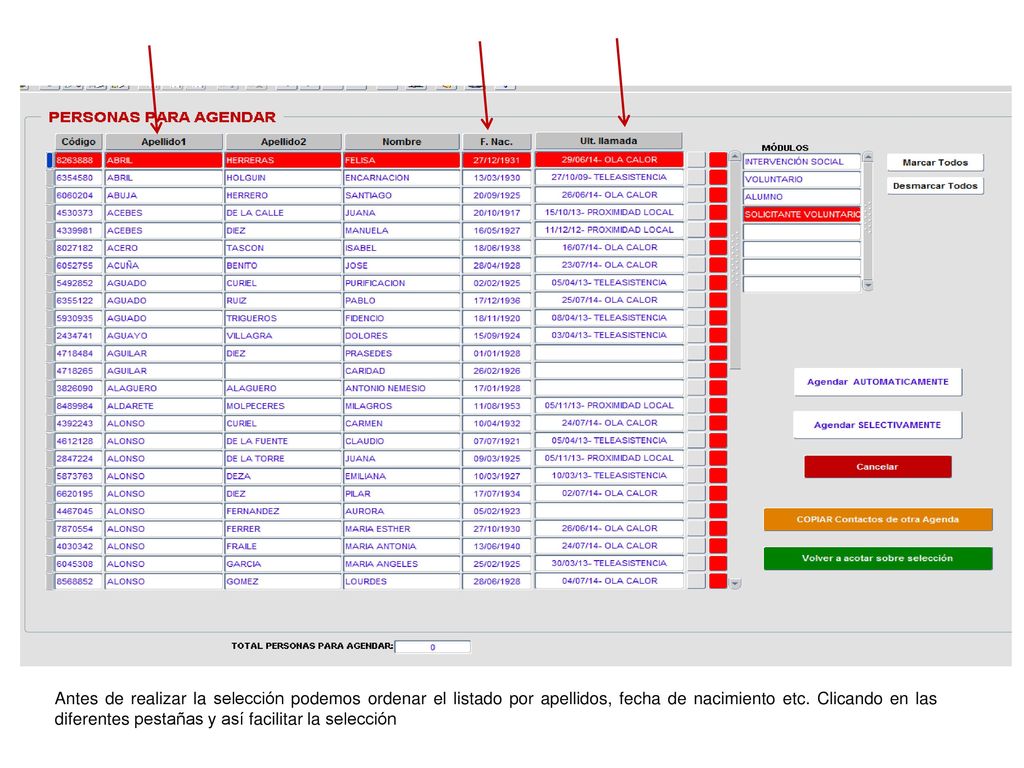Click the Desmarcar Todos button
The height and width of the screenshot is (768, 1024).
point(935,186)
